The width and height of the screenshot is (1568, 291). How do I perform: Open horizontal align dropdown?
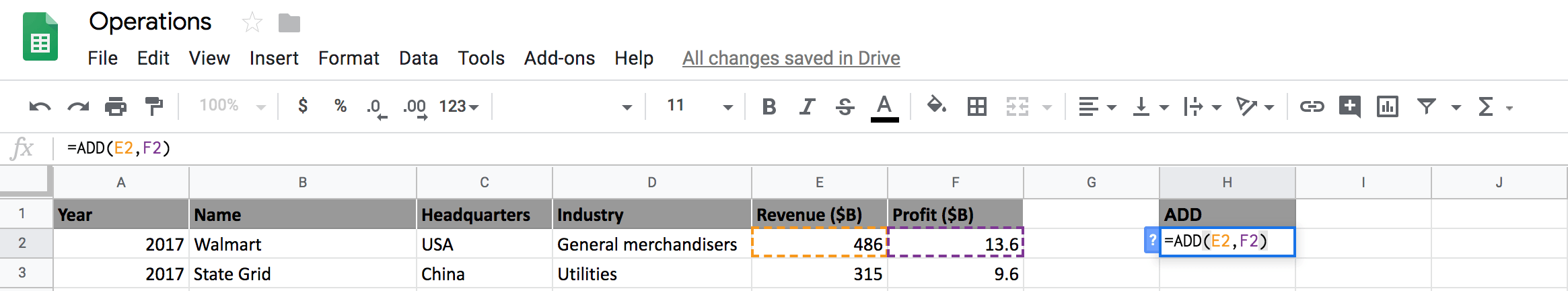(x=1097, y=106)
